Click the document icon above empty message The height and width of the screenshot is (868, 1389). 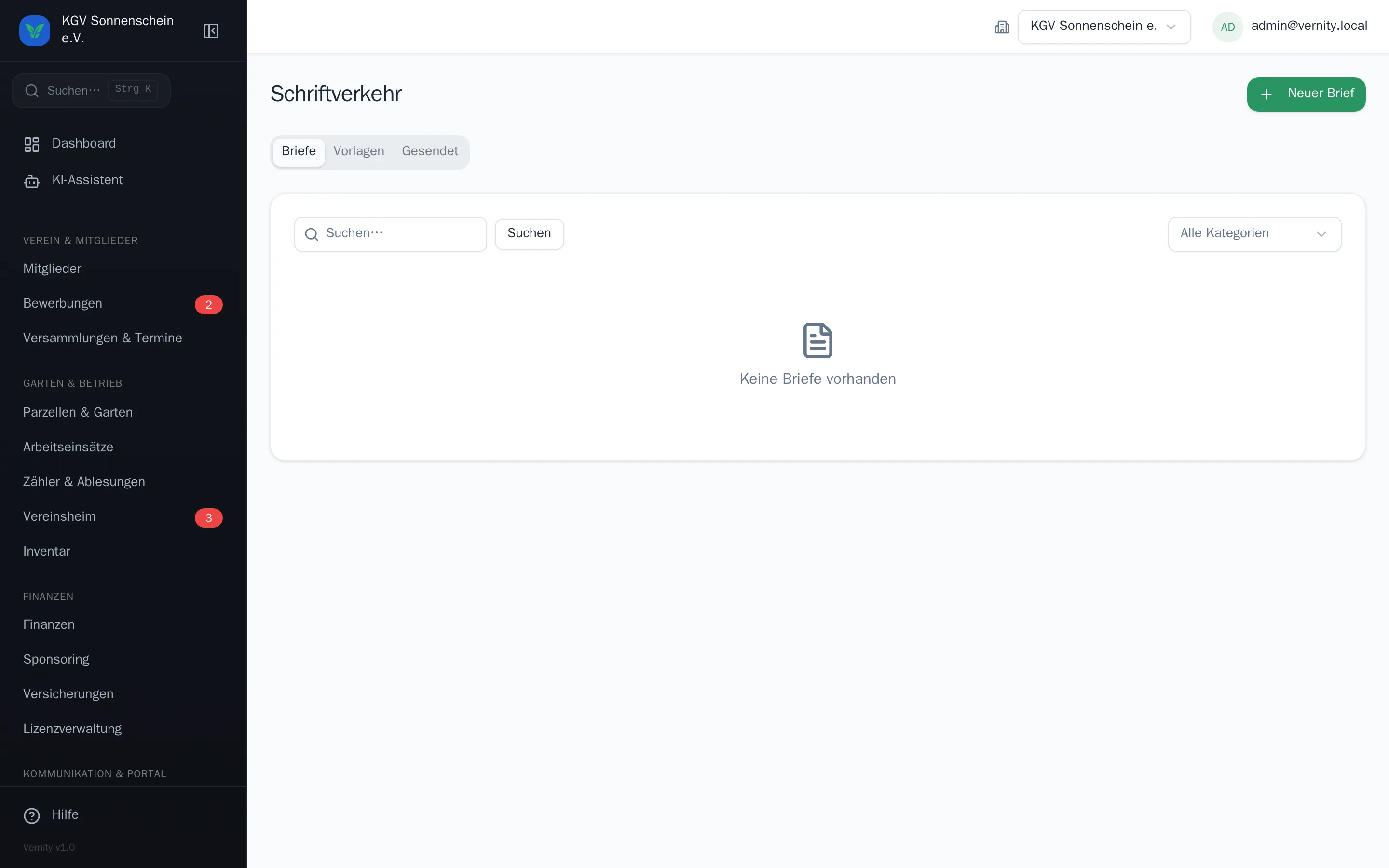(817, 340)
